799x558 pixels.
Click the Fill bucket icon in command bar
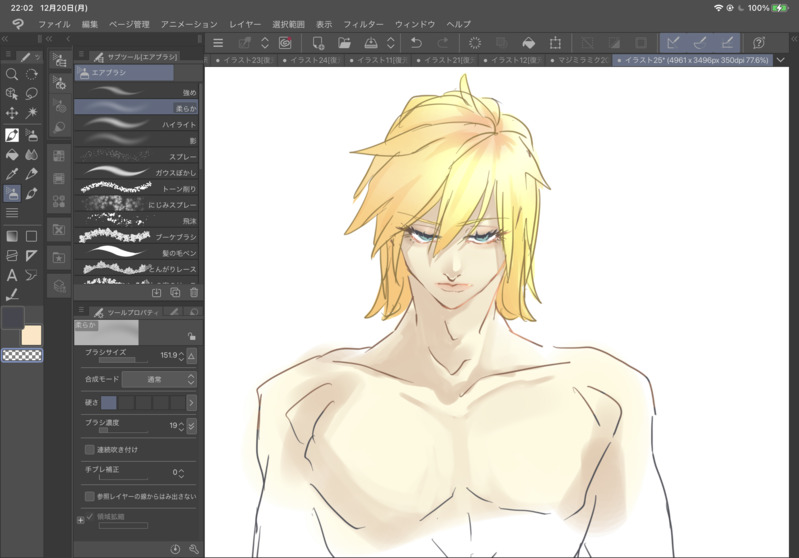point(528,43)
